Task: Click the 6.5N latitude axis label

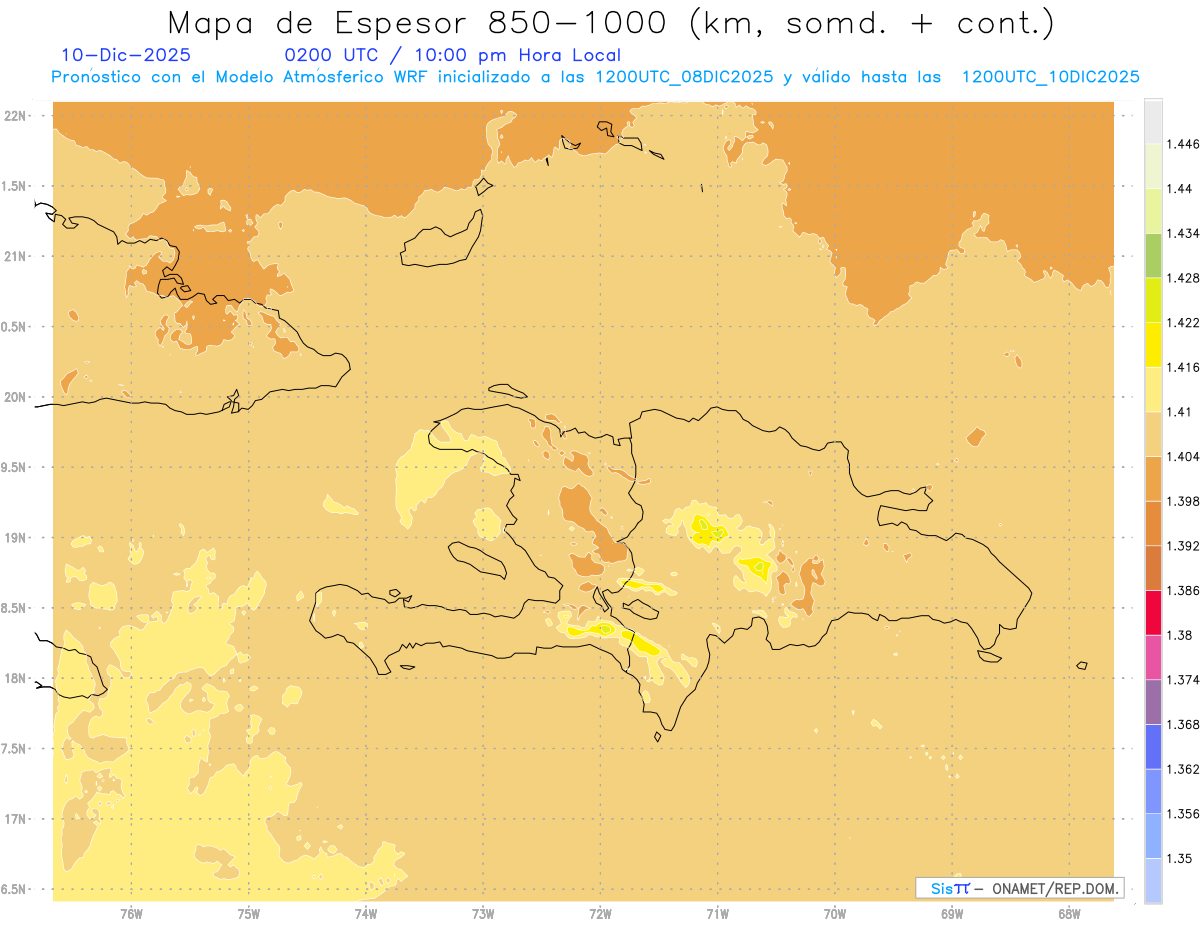Action: click(15, 889)
